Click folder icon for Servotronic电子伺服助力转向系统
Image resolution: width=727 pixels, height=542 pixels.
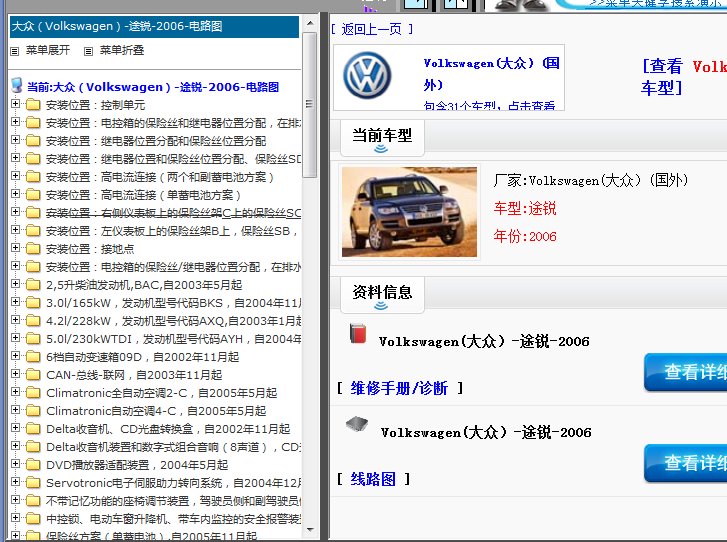[33, 483]
